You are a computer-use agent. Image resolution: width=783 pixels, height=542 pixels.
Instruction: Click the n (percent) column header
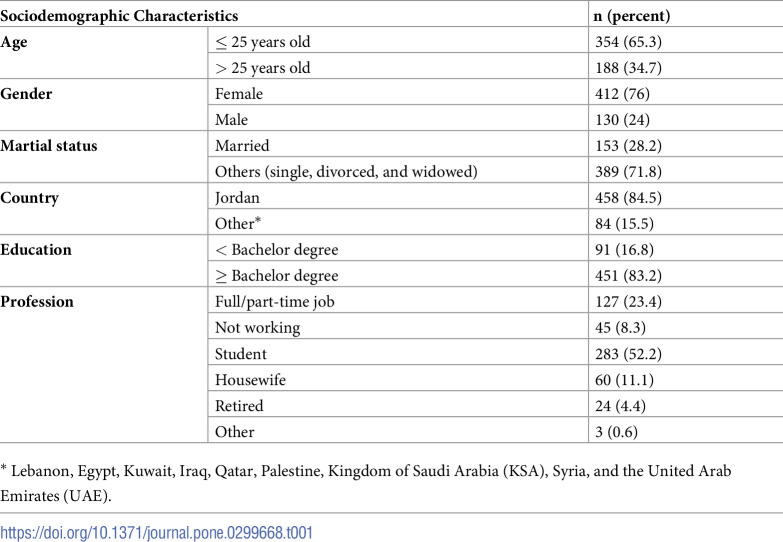coord(632,16)
